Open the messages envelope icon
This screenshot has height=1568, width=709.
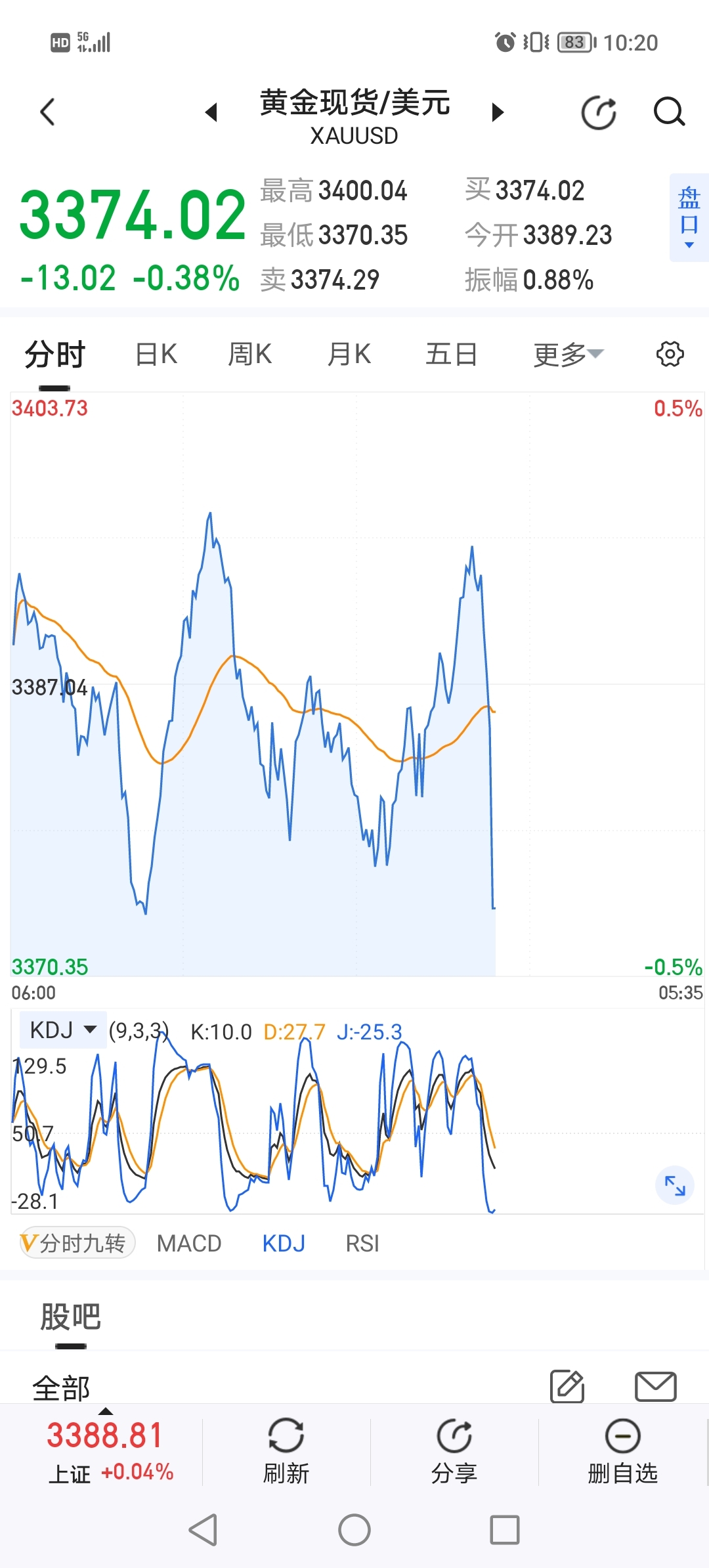point(655,1386)
